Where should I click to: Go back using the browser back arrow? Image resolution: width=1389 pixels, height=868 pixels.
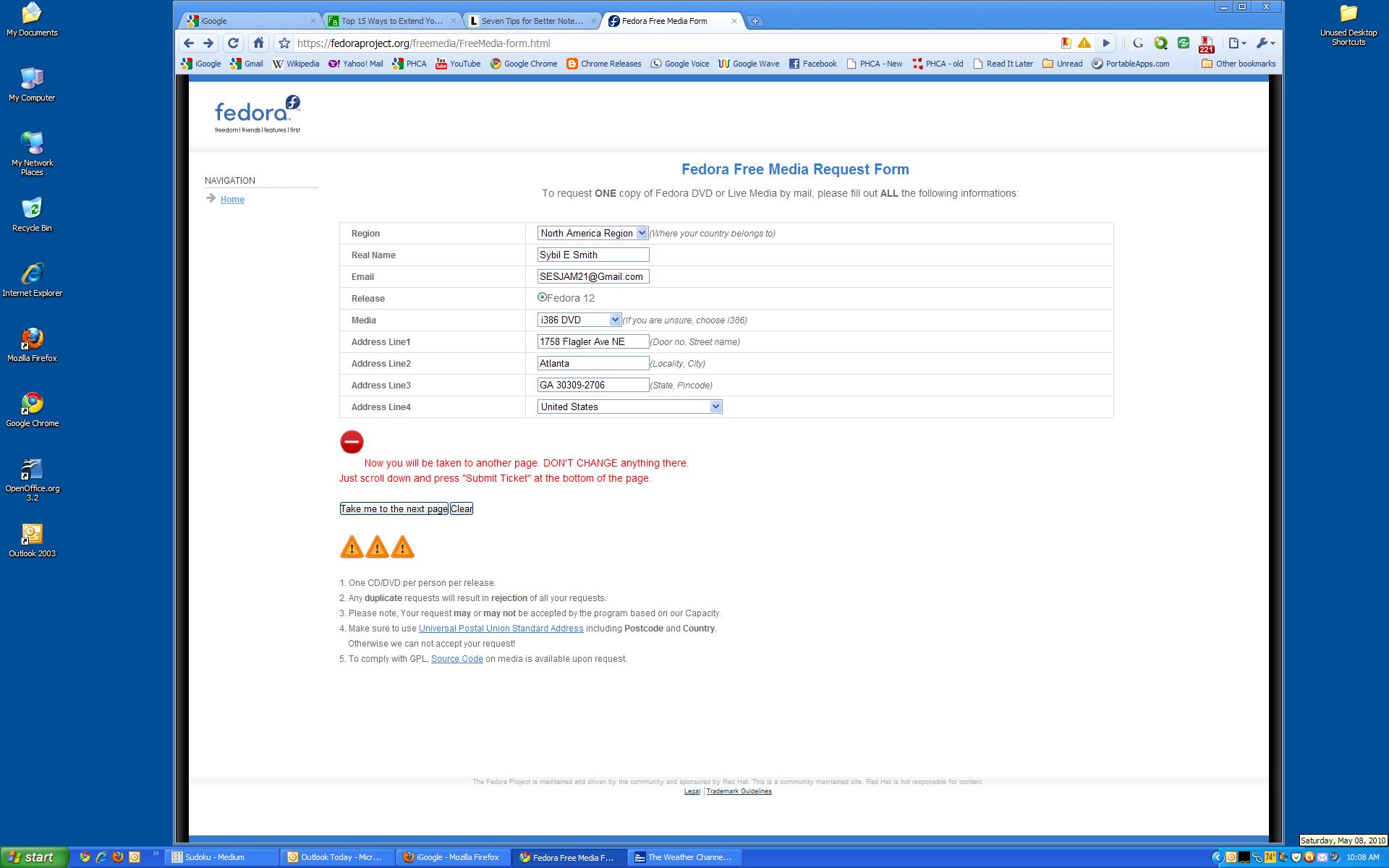[189, 43]
